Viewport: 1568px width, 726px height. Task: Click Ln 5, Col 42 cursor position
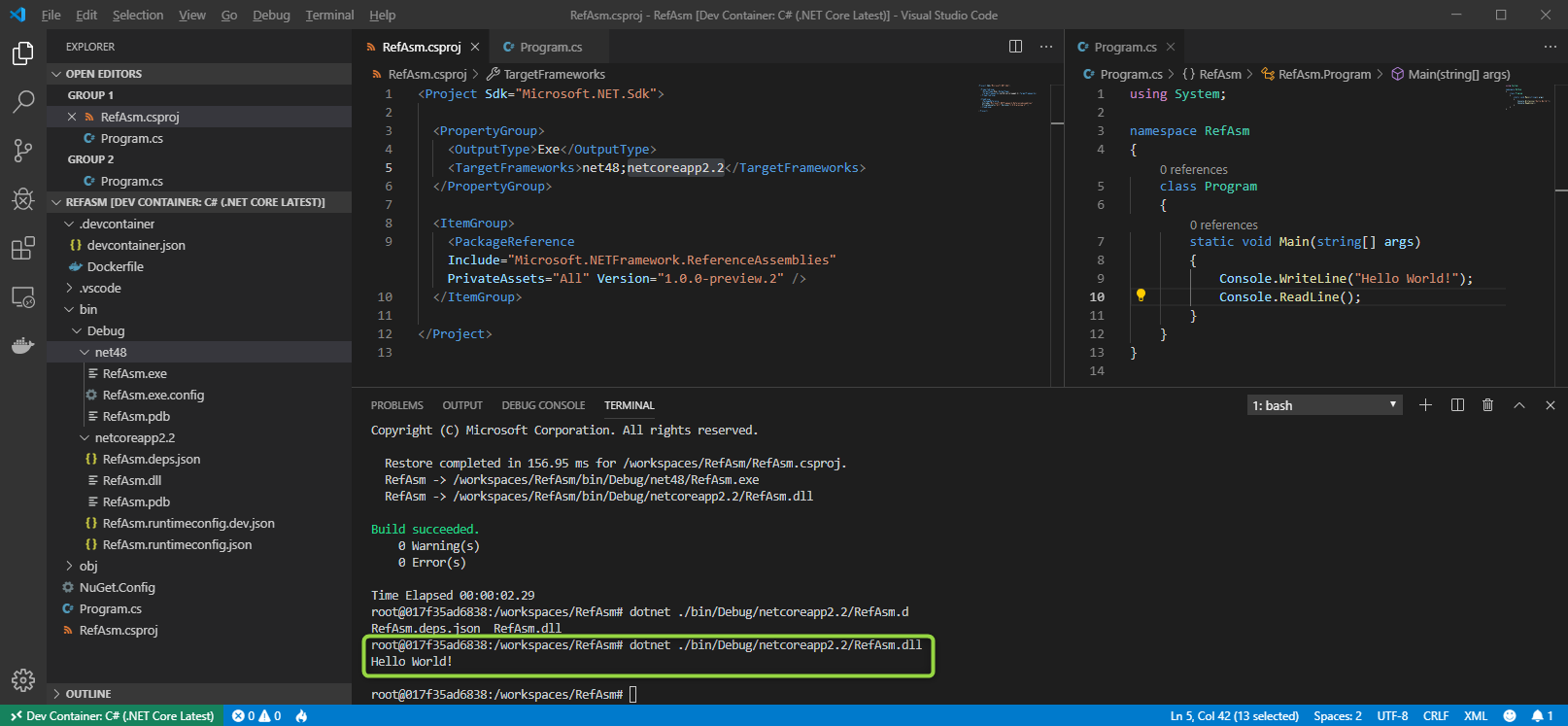point(1234,716)
